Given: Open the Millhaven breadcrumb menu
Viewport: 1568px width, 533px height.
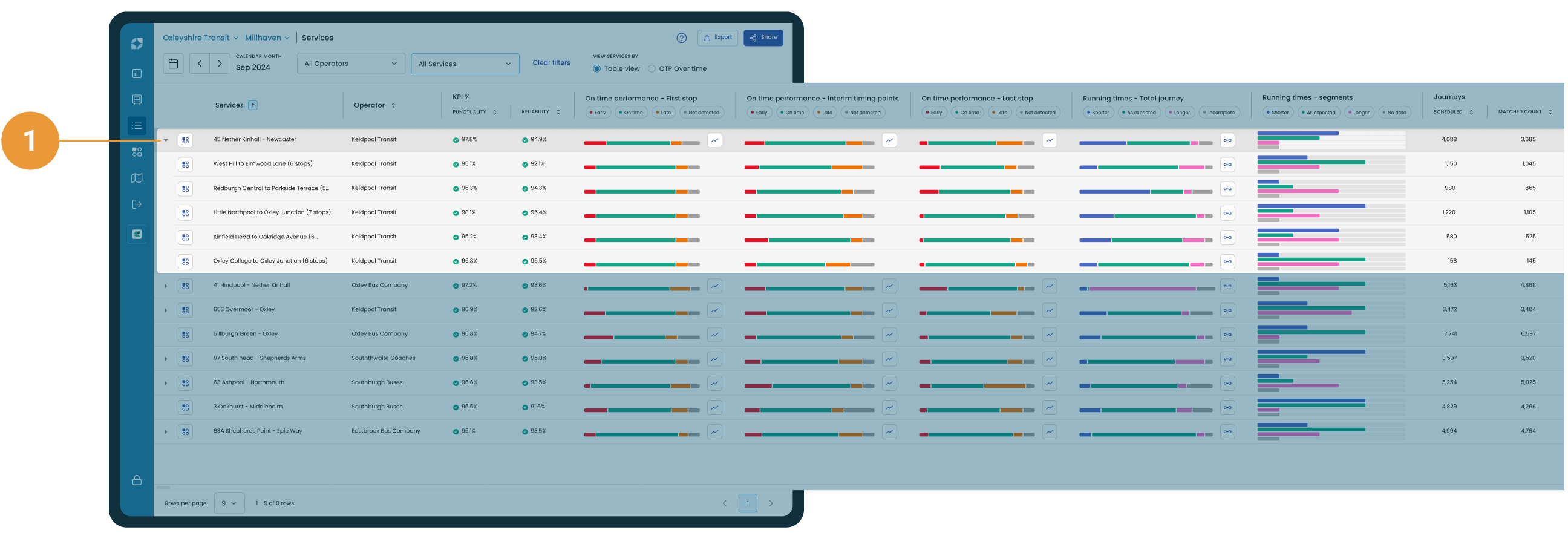Looking at the screenshot, I should tap(267, 38).
